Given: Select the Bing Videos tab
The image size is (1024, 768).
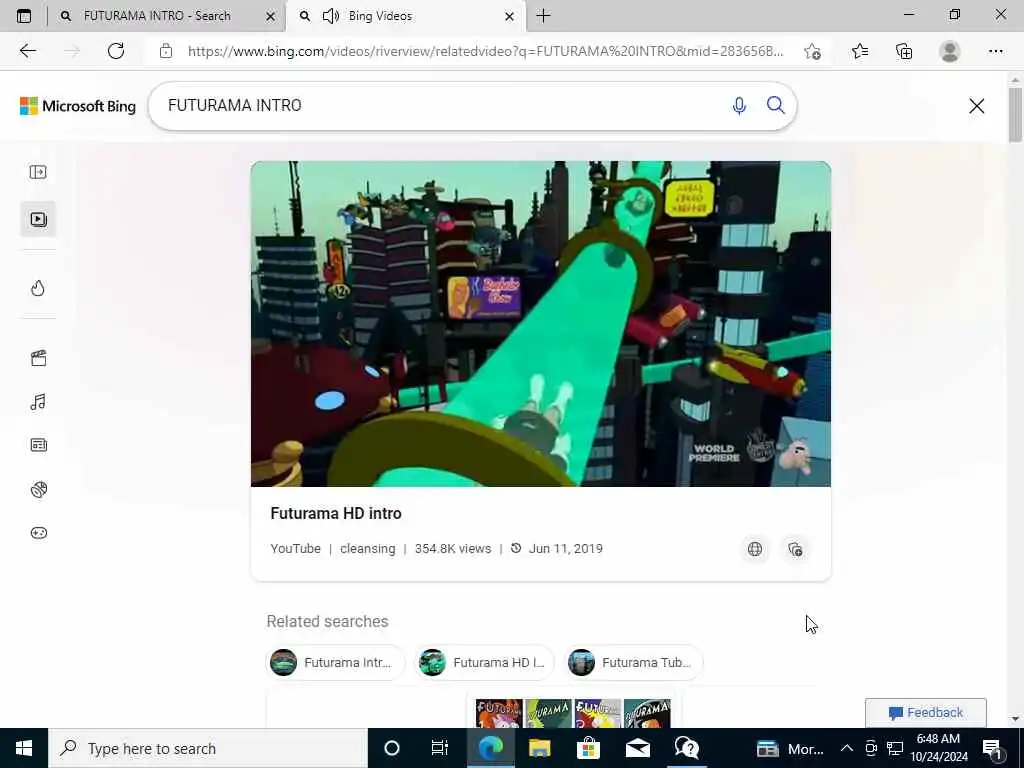Looking at the screenshot, I should tap(405, 16).
